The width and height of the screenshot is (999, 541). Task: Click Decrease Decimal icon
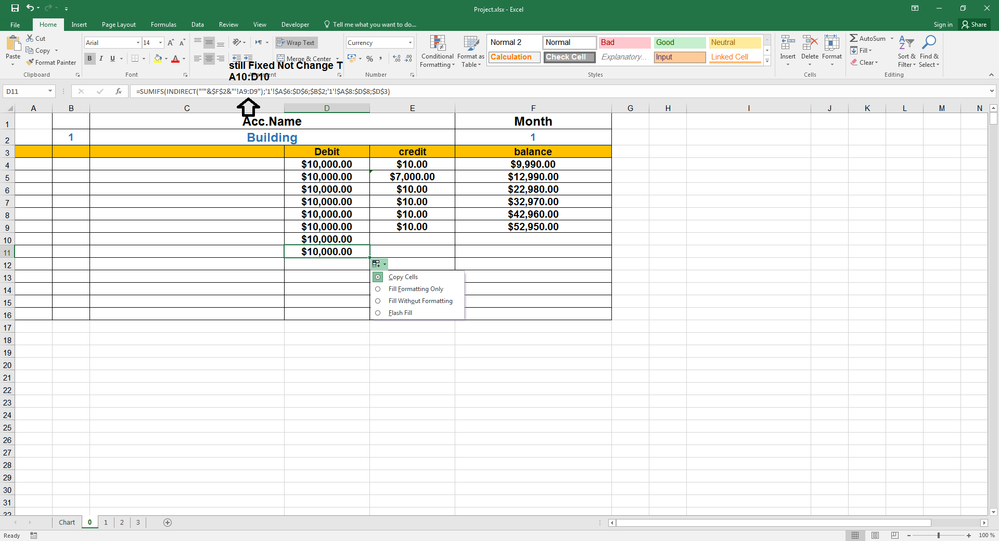pyautogui.click(x=409, y=59)
